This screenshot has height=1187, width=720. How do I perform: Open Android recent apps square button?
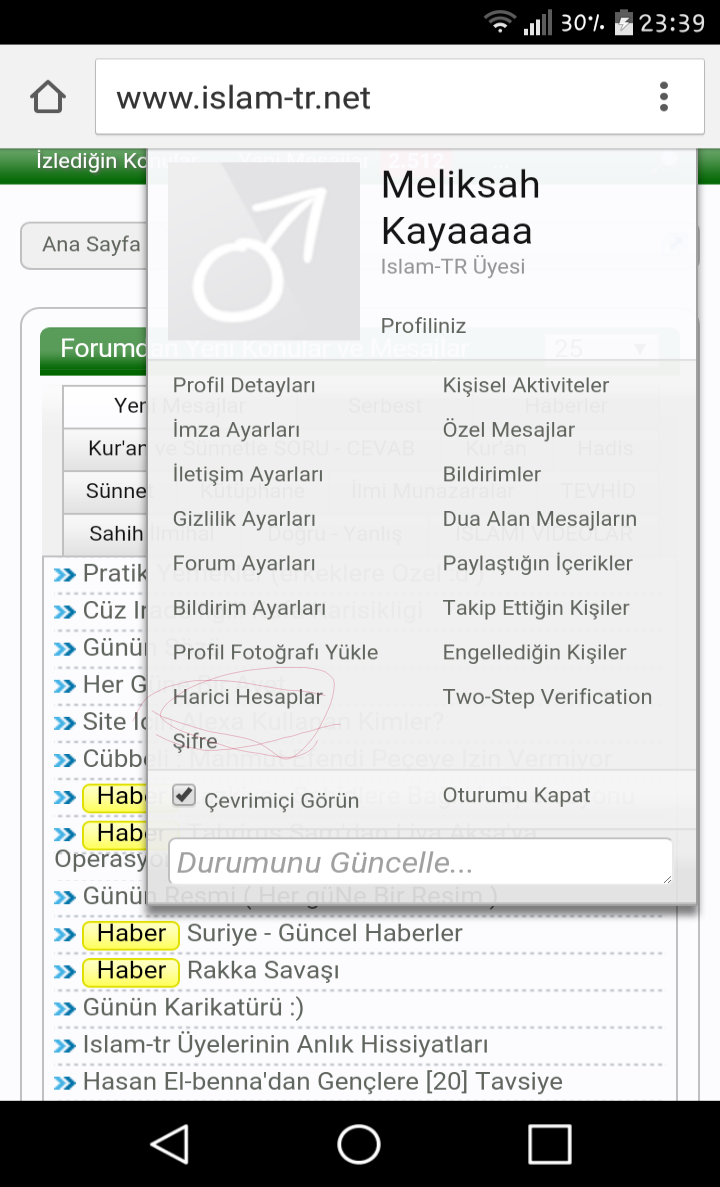[x=549, y=1143]
